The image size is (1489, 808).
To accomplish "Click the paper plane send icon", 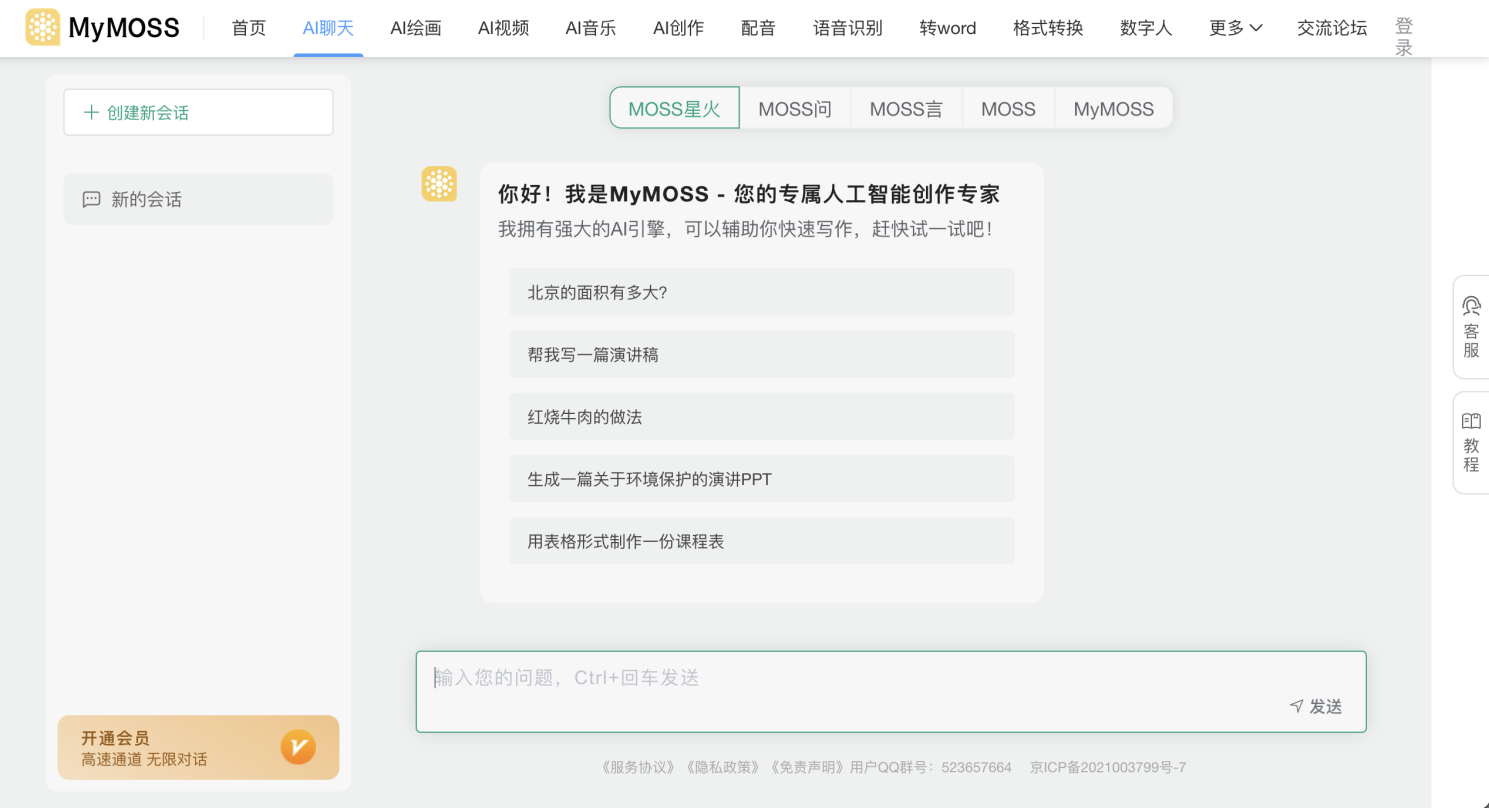I will point(1296,706).
